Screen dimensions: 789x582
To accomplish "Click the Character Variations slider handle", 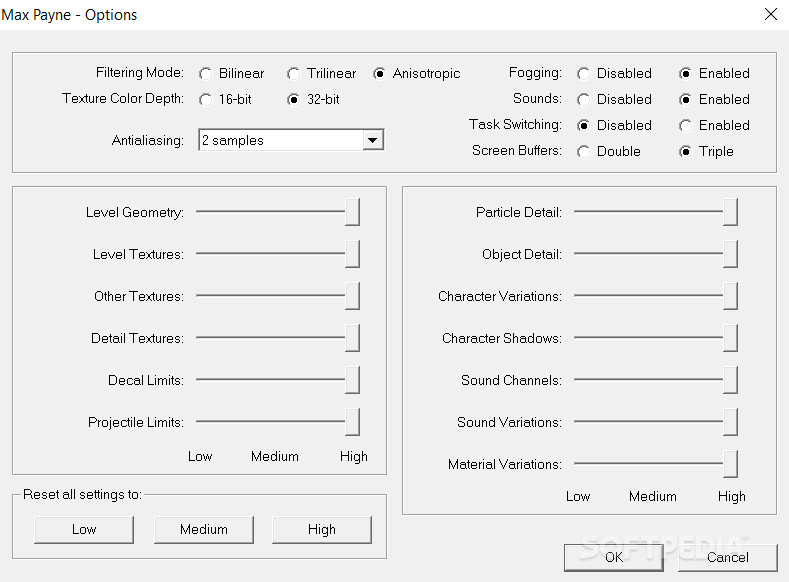I will (x=730, y=296).
